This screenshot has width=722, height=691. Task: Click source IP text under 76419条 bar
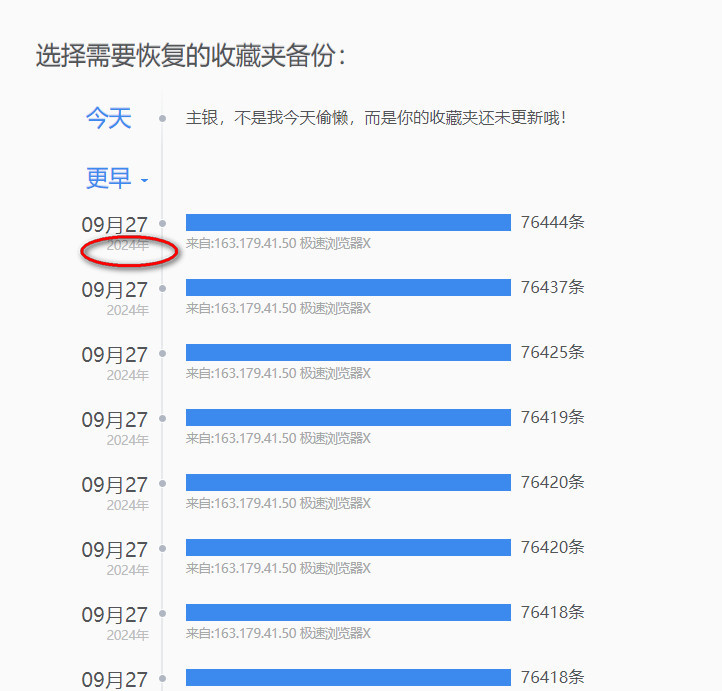278,438
